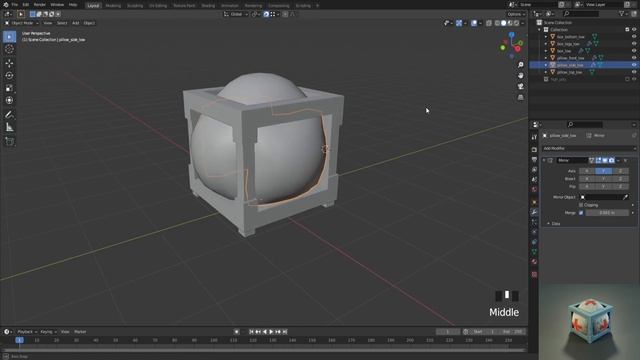Open the Window menu

coord(57,4)
